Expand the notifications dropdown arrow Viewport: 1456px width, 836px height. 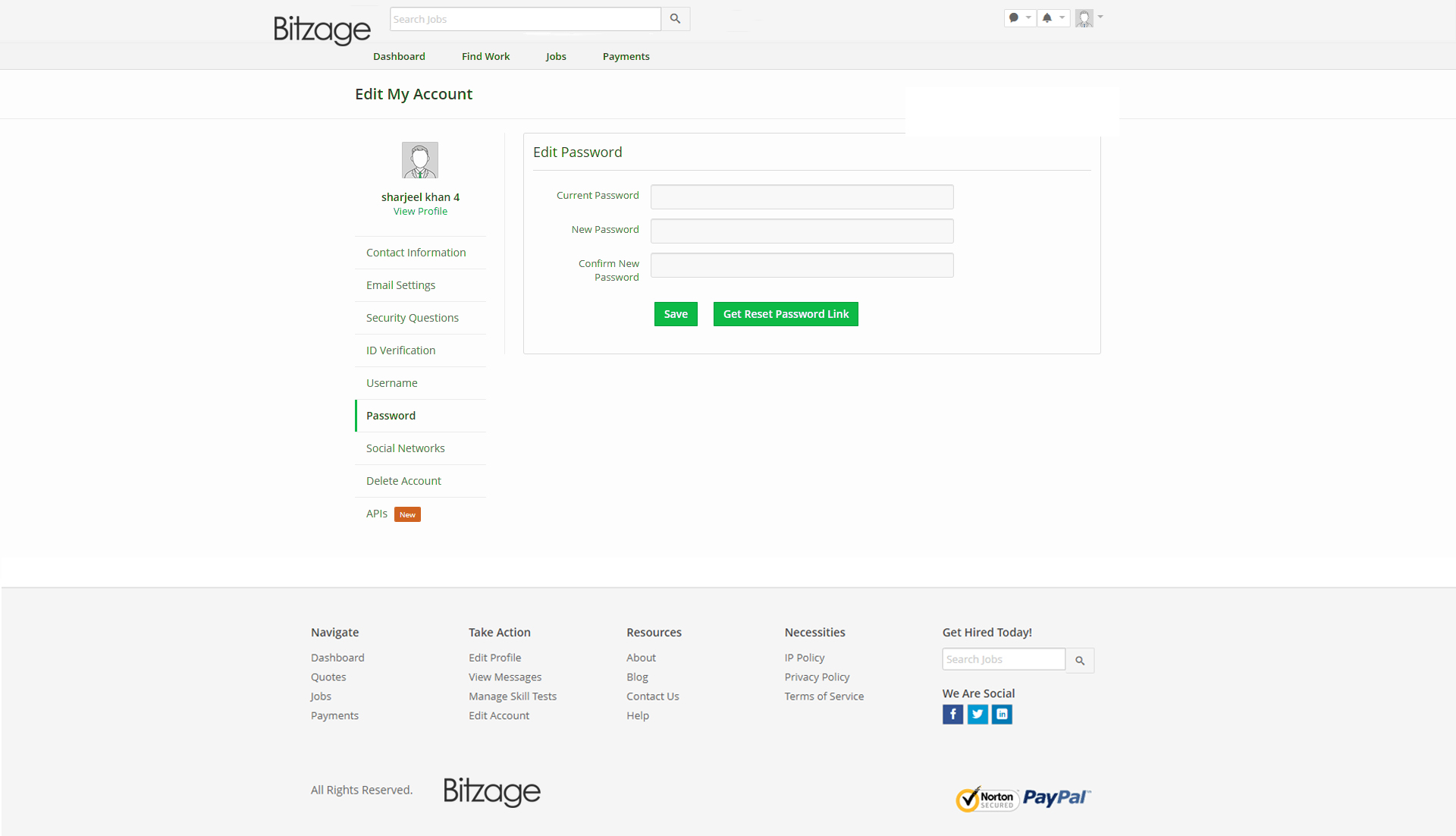1062,17
